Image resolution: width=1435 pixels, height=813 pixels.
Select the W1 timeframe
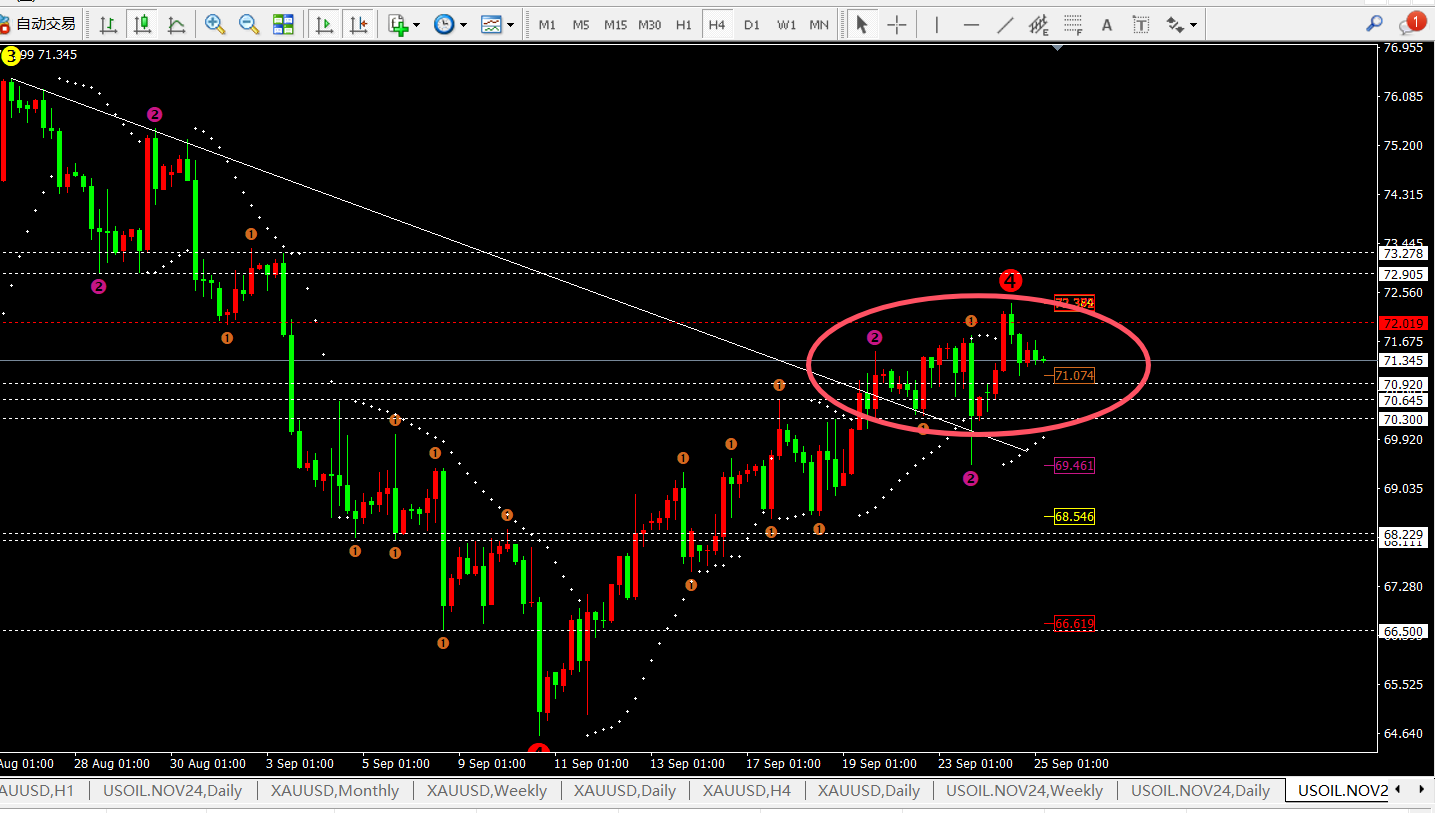pos(786,25)
